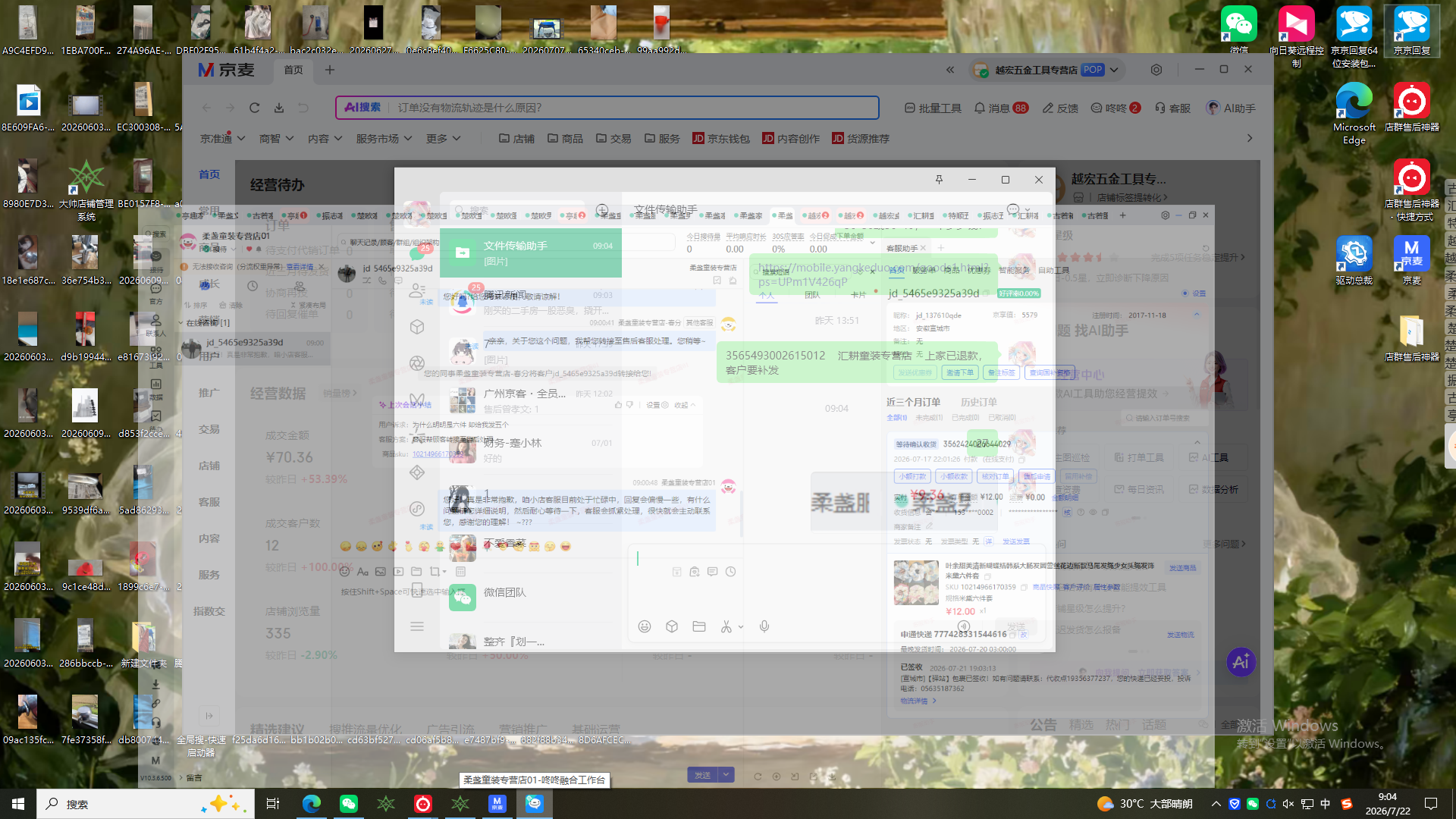Click the 京麦 forward arrow
Screen dimensions: 1456x819
pyautogui.click(x=231, y=108)
